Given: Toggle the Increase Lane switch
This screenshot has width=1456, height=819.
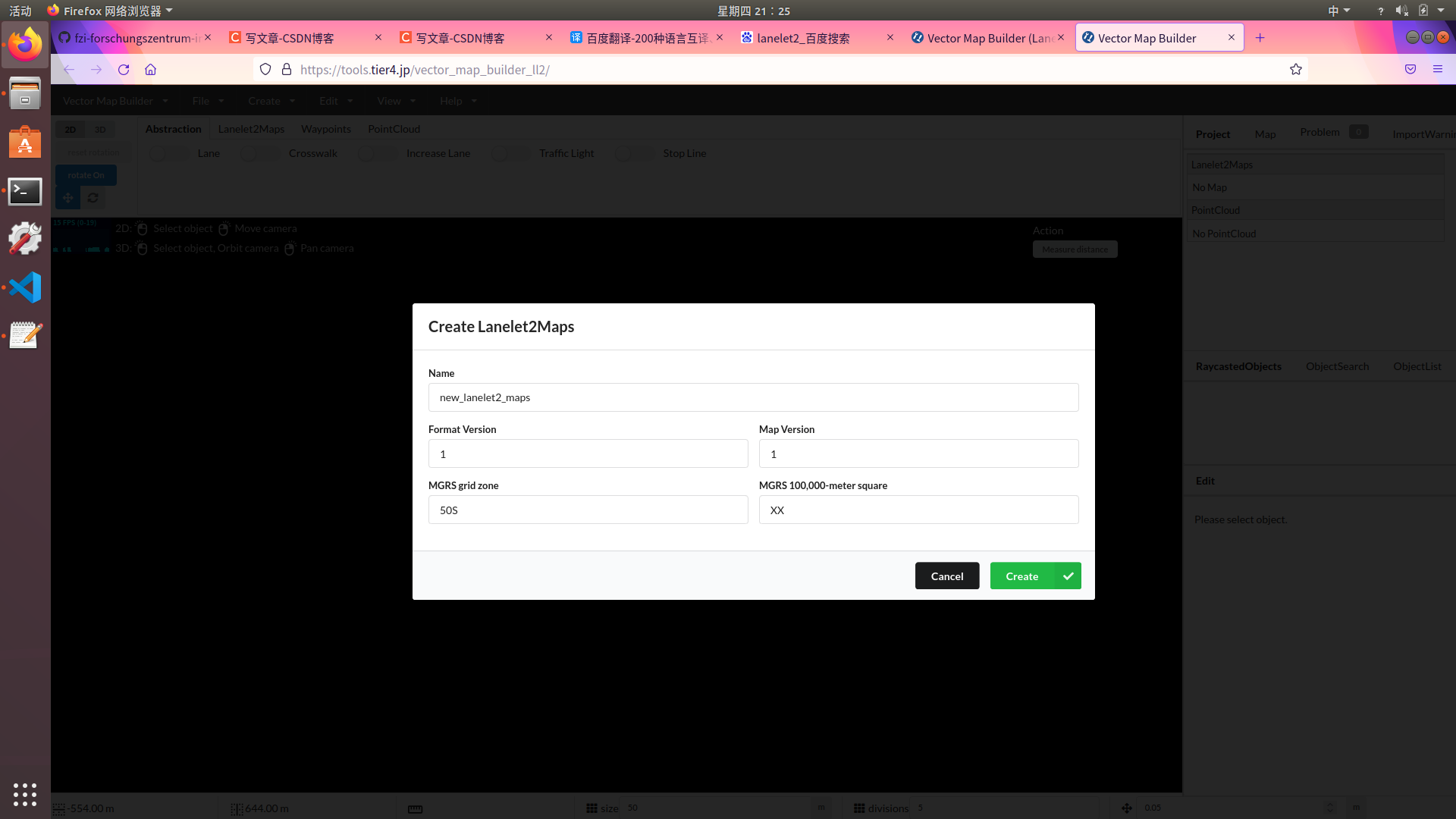Looking at the screenshot, I should [x=377, y=153].
